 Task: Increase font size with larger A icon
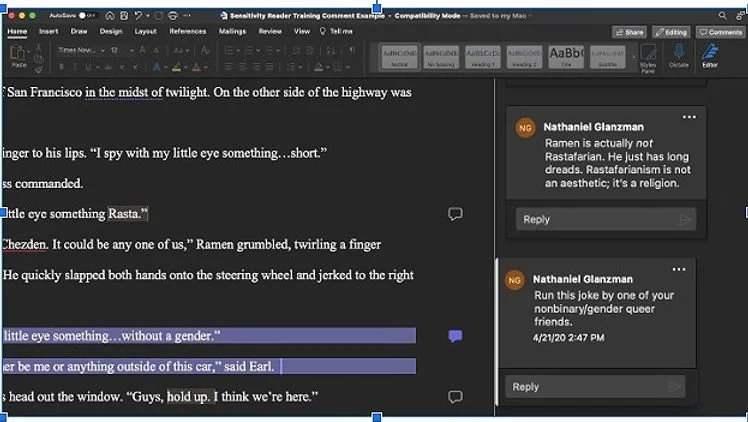pos(142,50)
